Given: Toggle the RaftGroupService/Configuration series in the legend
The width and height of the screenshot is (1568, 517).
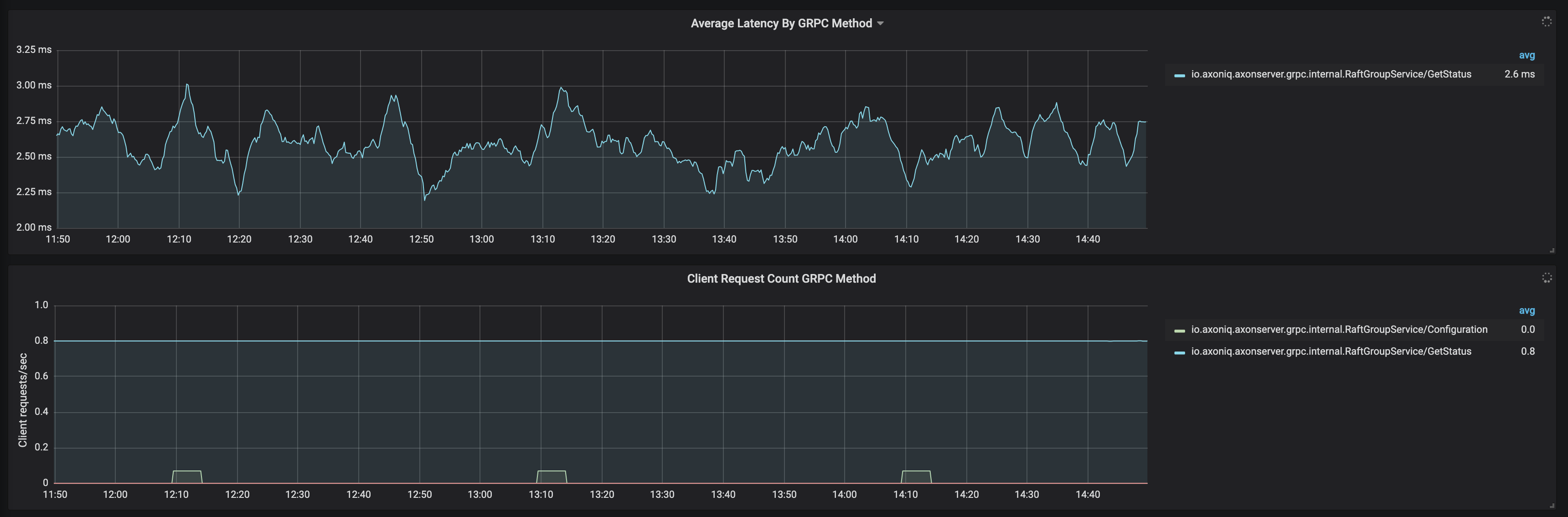Looking at the screenshot, I should 1339,330.
